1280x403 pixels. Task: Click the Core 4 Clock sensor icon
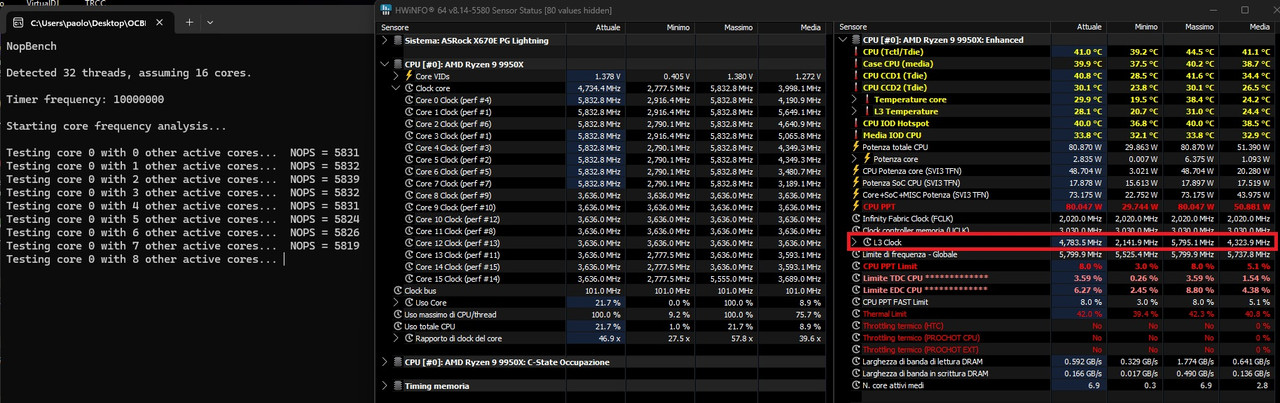(x=408, y=148)
